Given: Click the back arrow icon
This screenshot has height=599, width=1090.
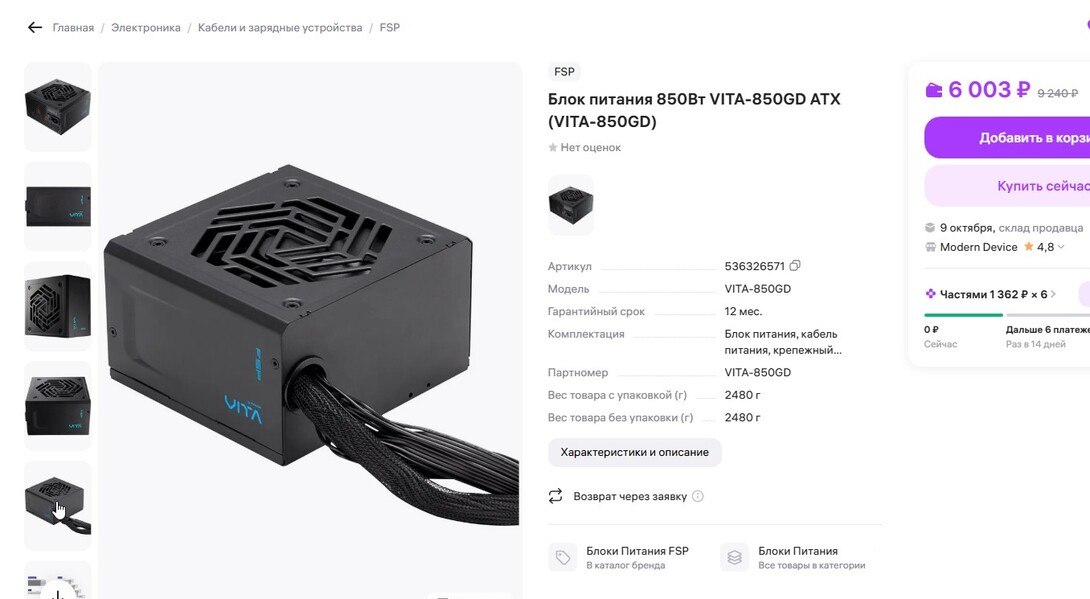Looking at the screenshot, I should [x=35, y=28].
